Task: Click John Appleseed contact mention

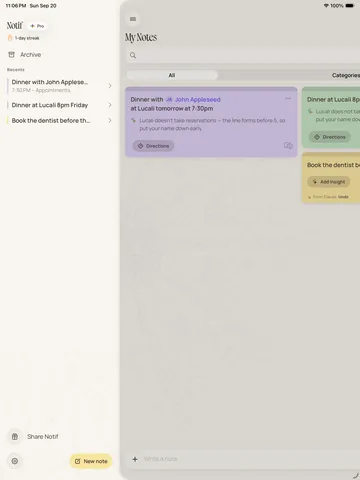Action: [x=193, y=99]
